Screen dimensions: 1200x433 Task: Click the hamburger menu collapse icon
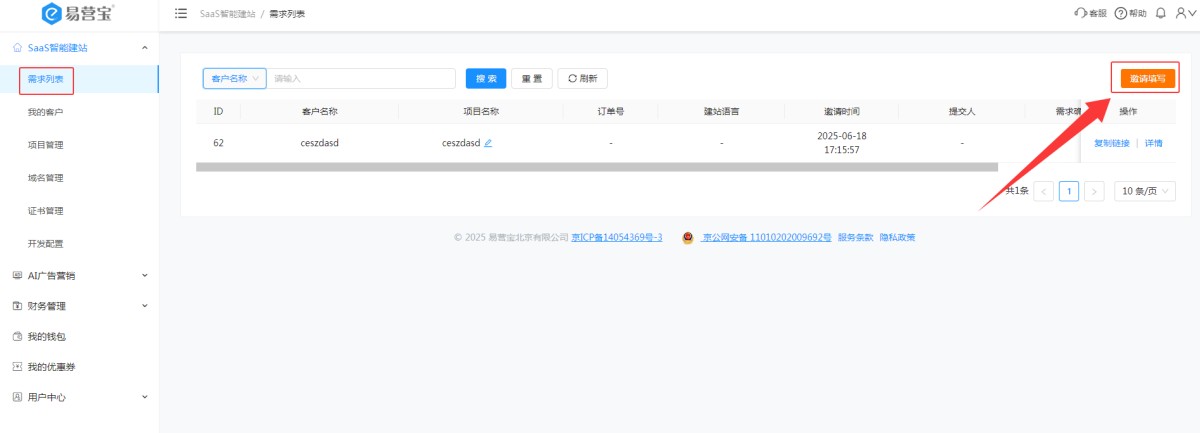coord(181,14)
